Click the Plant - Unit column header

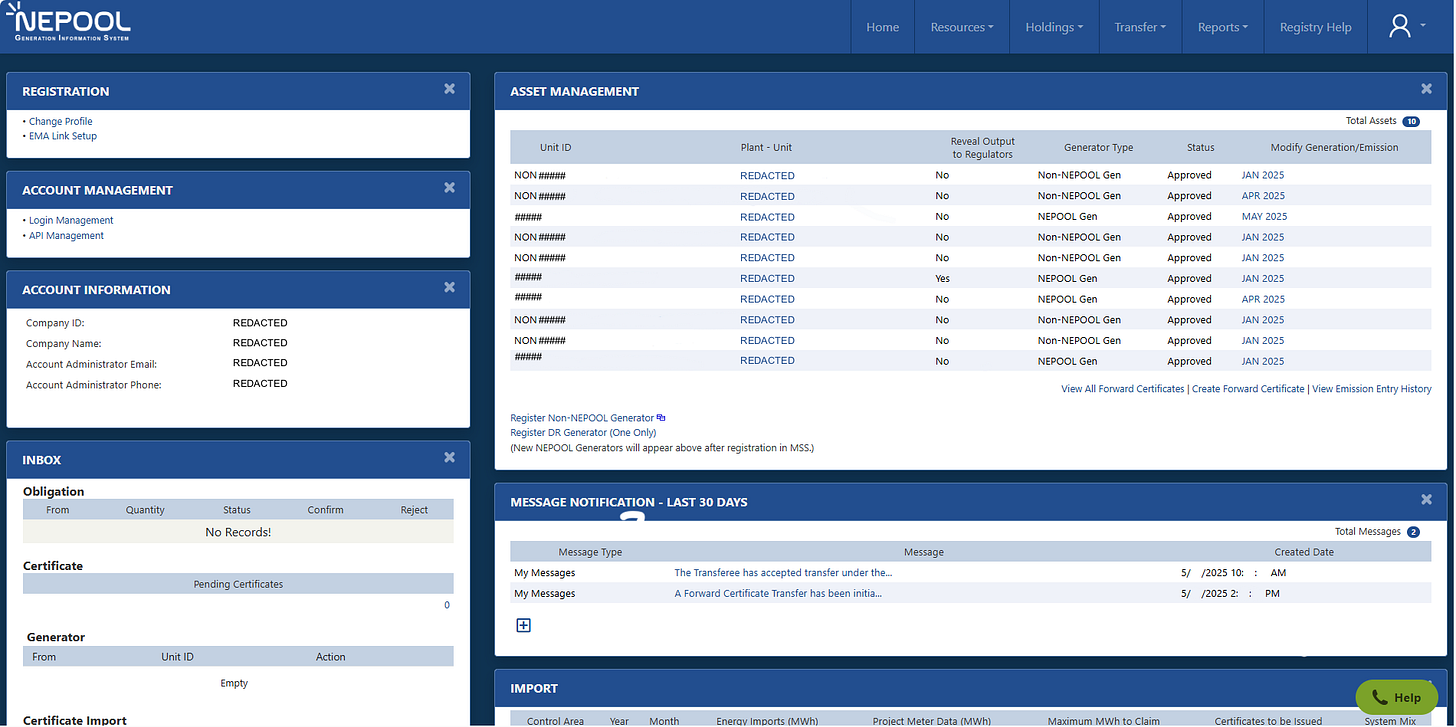(x=766, y=147)
